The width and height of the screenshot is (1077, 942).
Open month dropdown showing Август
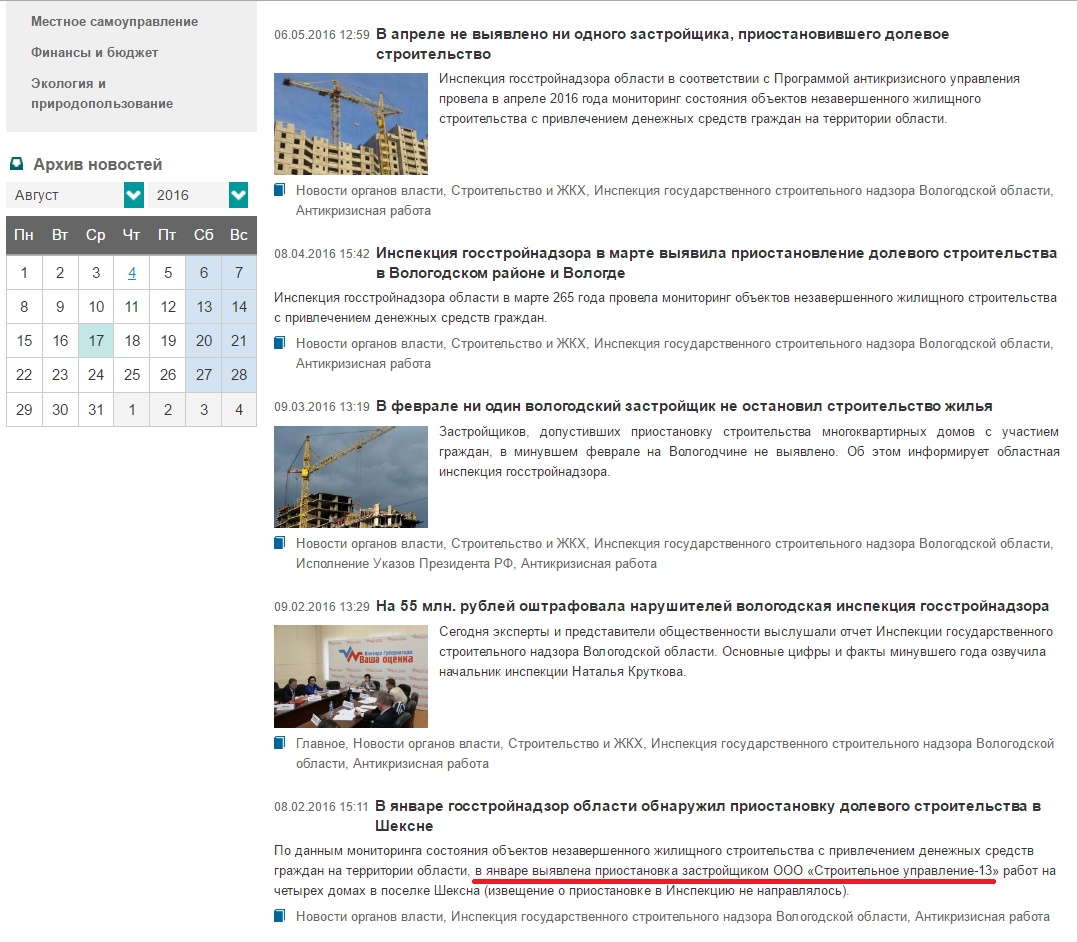(65, 195)
